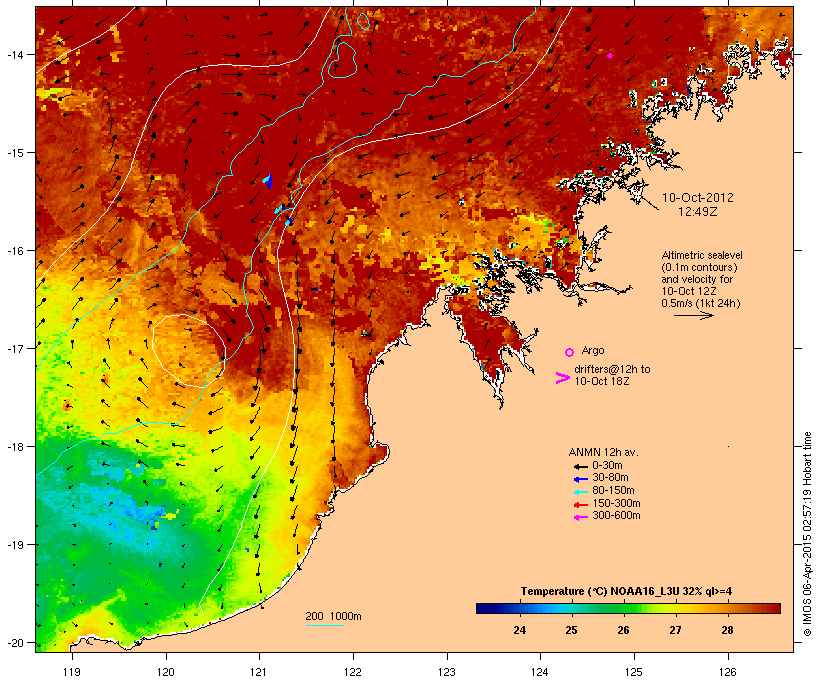Click latitude axis label '-15'
Image resolution: width=820 pixels, height=680 pixels.
15,153
